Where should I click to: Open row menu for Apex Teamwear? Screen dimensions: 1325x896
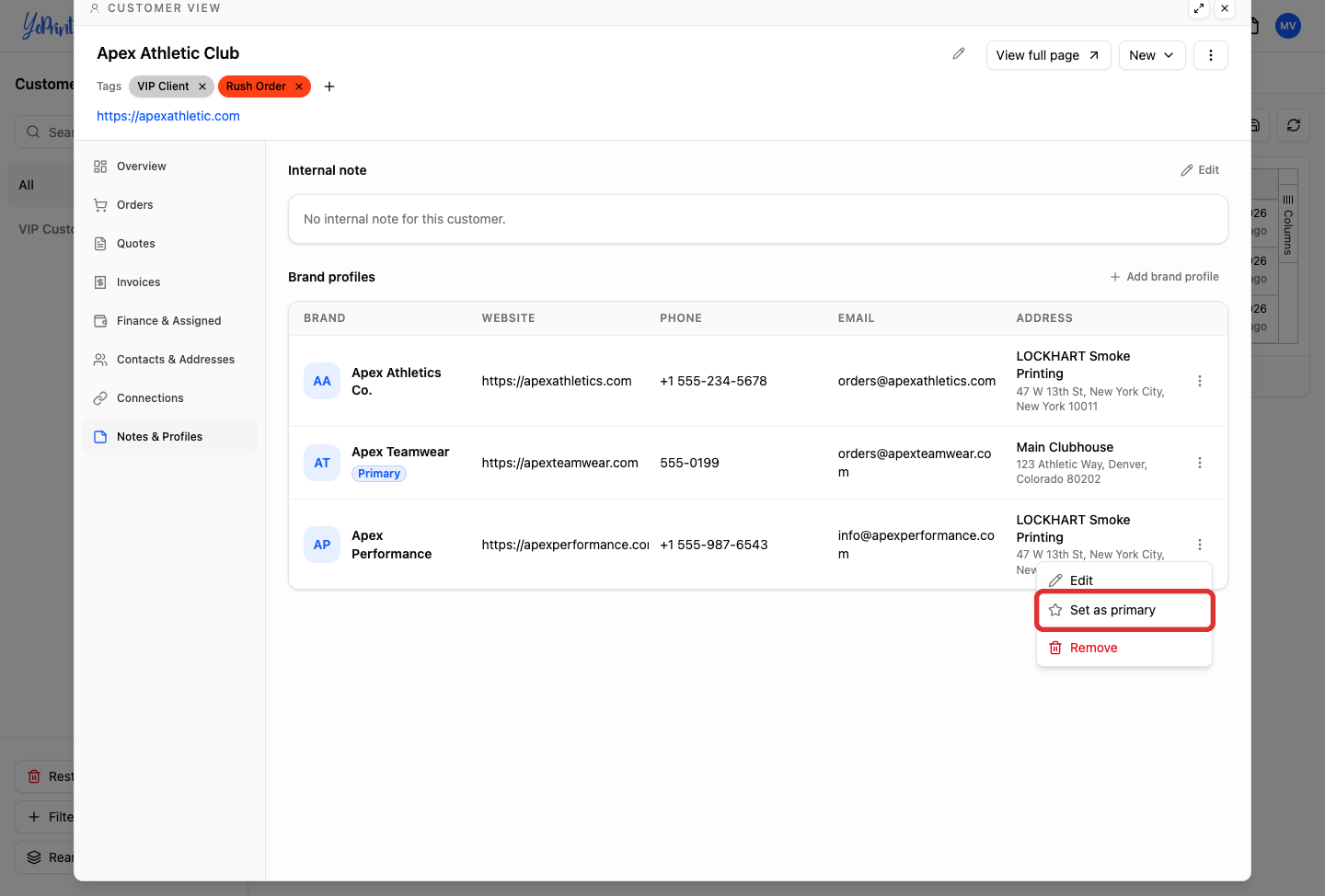pos(1200,463)
